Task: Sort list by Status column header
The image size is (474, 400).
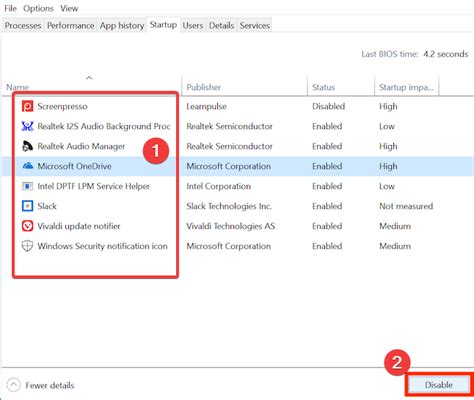Action: point(323,87)
